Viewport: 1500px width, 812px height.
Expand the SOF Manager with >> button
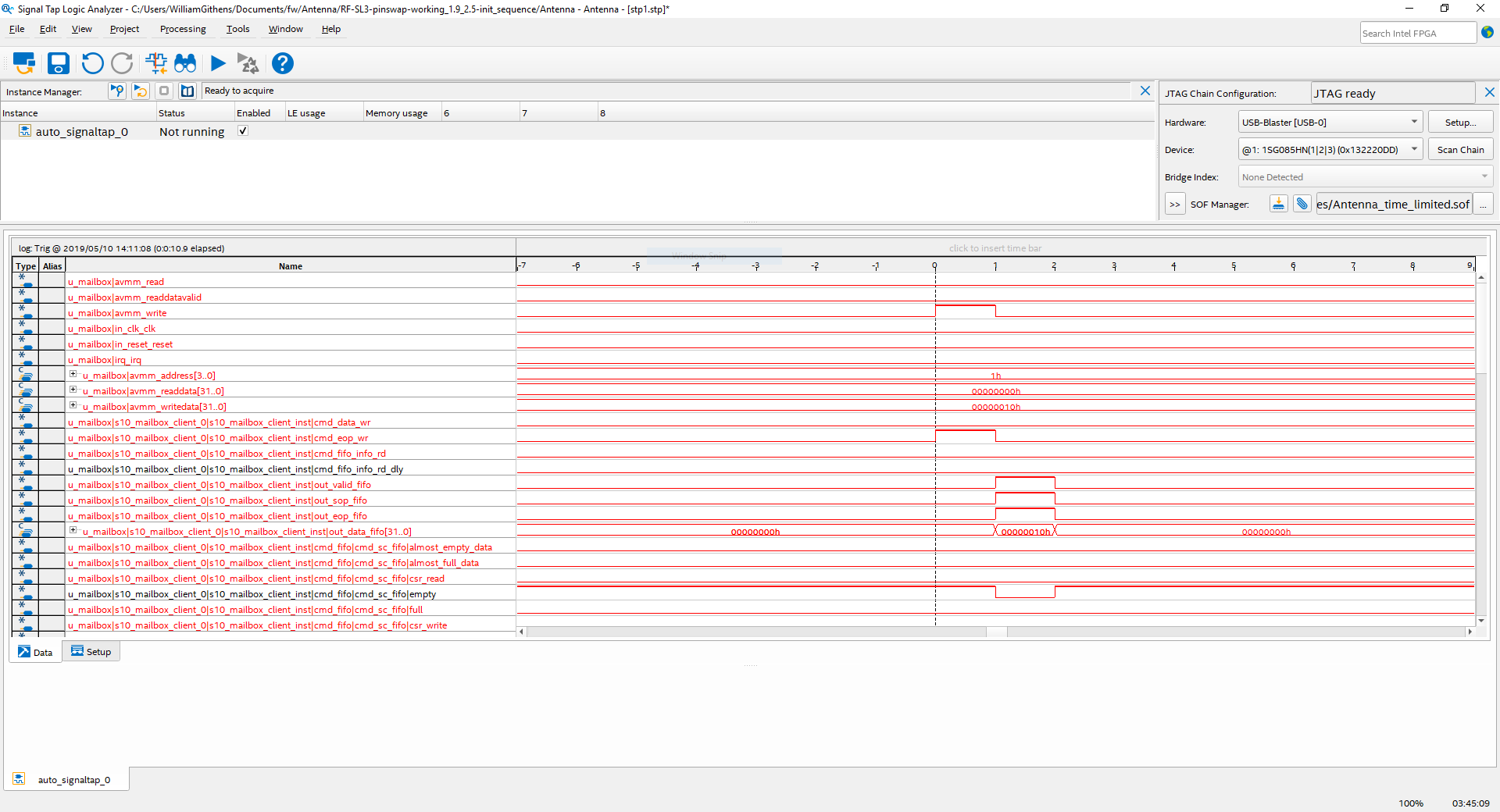[1175, 205]
